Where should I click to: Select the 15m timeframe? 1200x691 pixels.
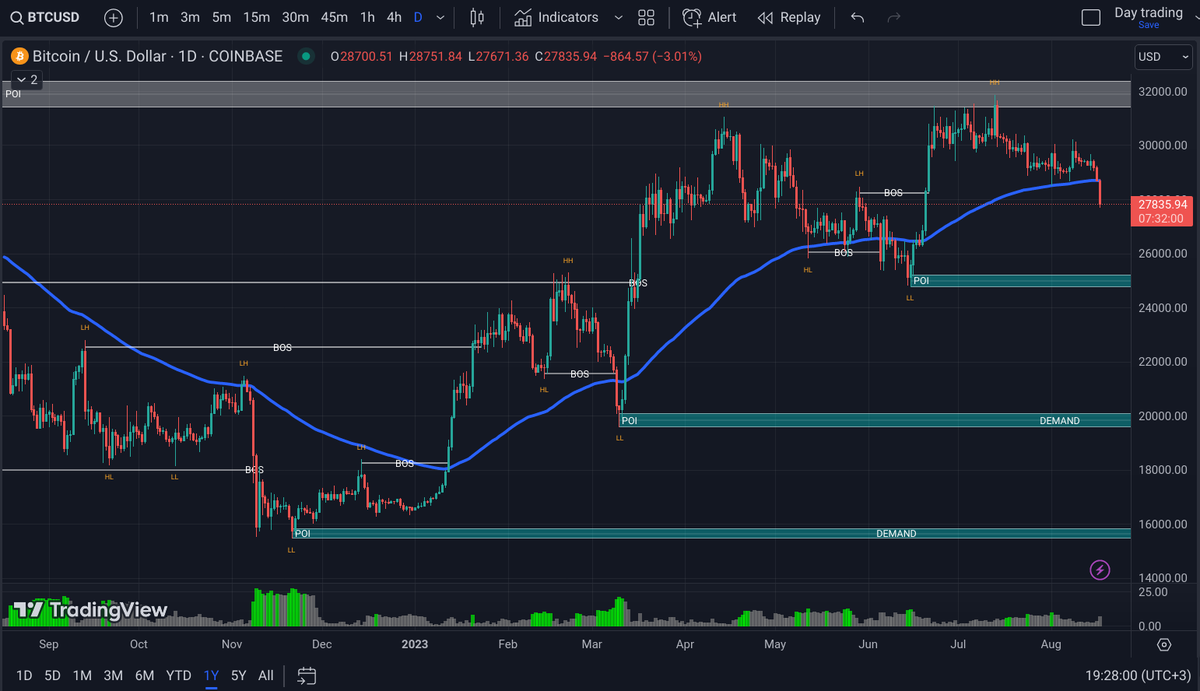pos(257,17)
